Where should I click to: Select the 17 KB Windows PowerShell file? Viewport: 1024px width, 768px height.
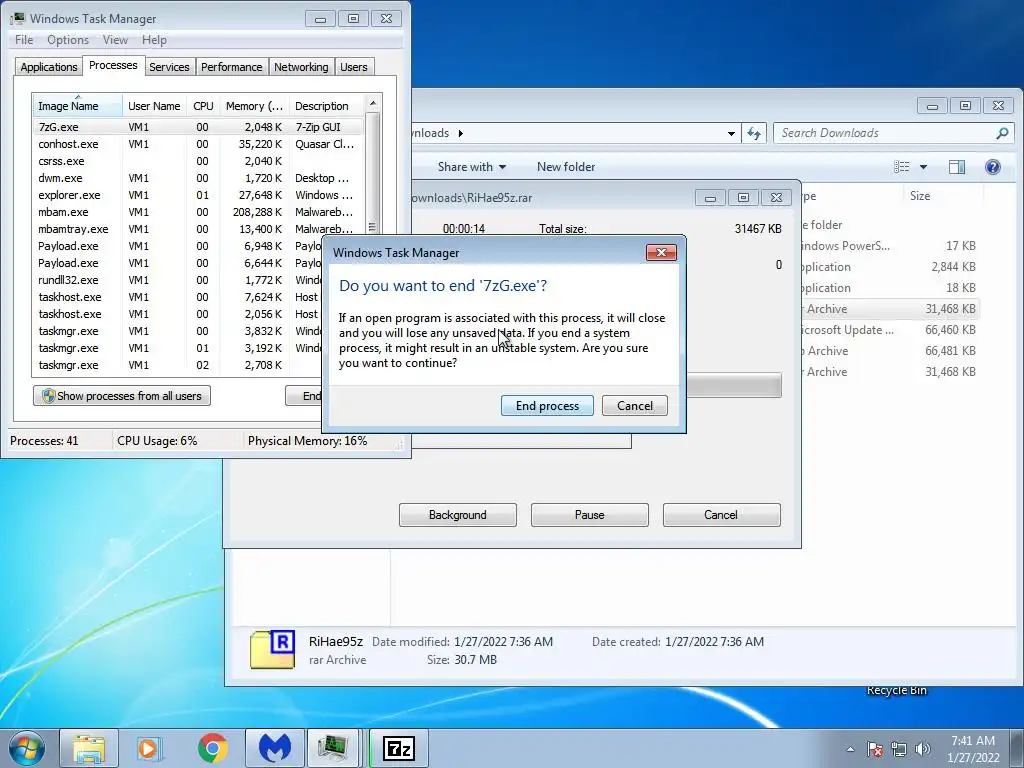click(x=891, y=246)
